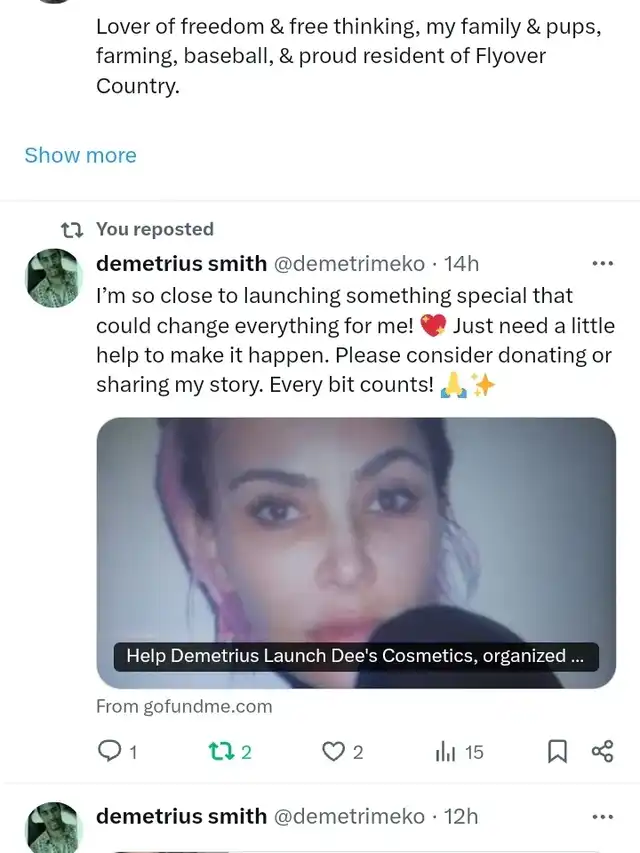
Task: Open replies on the Dee's Cosmetics post
Action: (108, 752)
